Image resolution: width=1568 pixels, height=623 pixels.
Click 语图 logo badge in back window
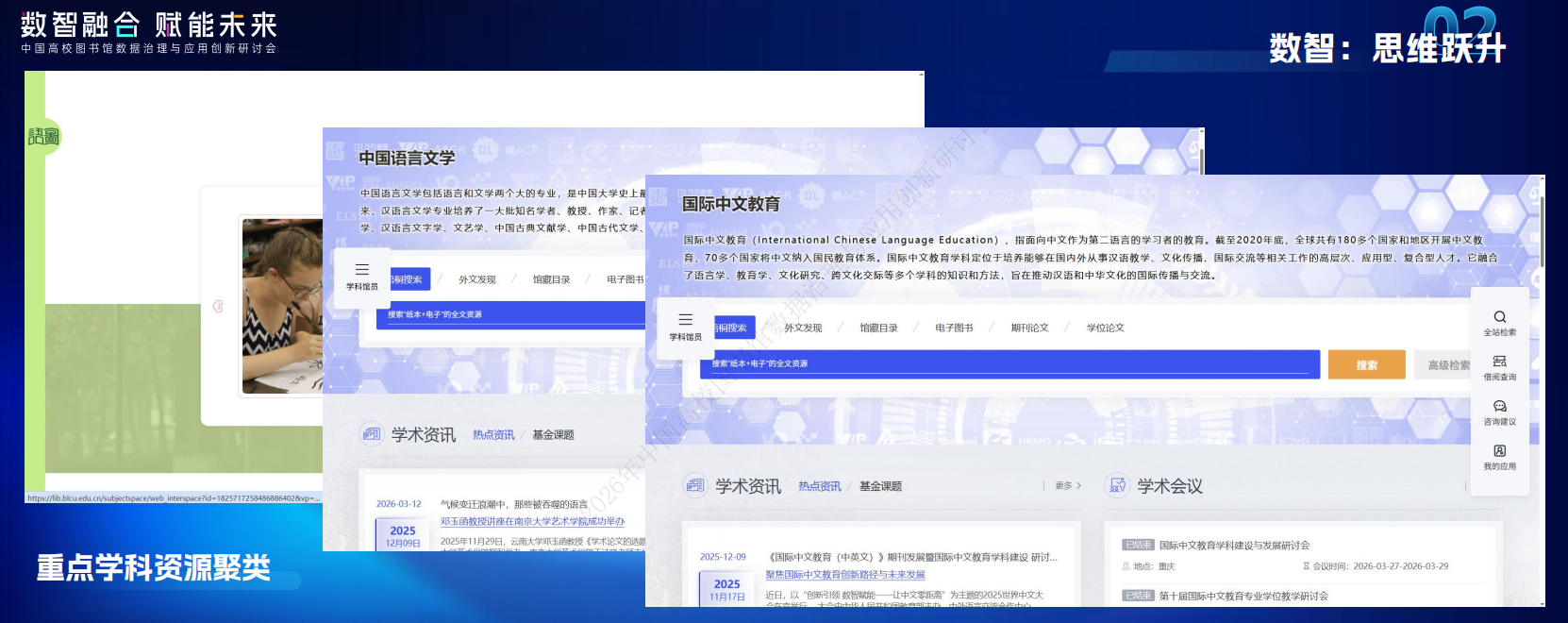coord(43,137)
